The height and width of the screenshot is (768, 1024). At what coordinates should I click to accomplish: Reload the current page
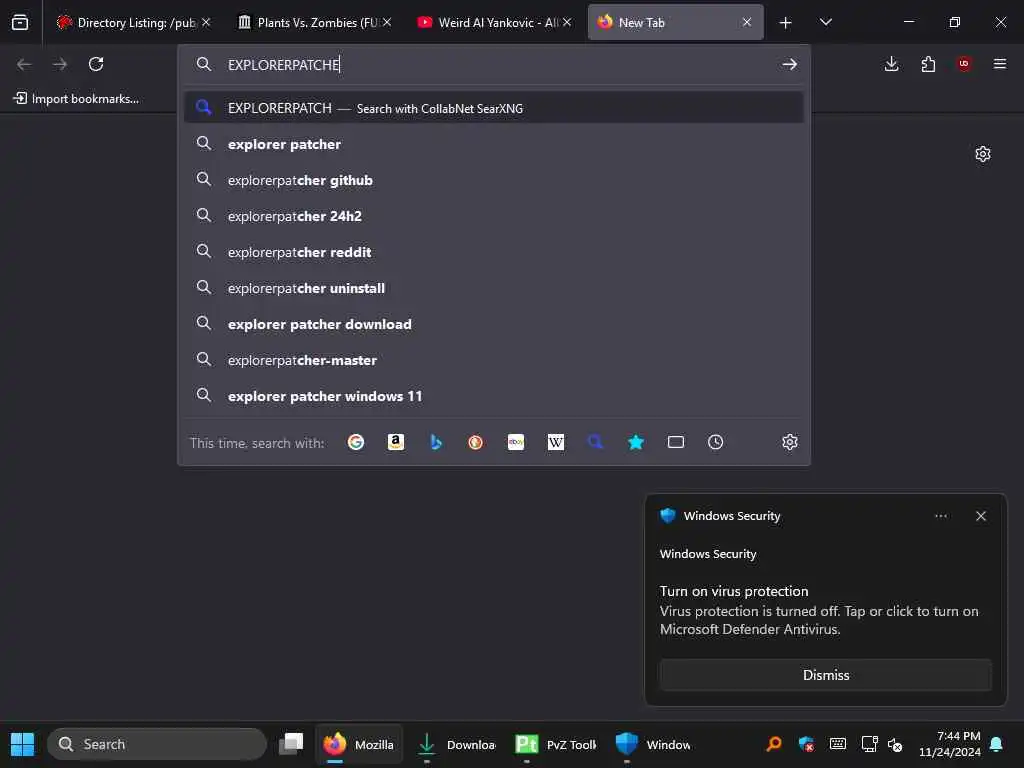pyautogui.click(x=96, y=64)
